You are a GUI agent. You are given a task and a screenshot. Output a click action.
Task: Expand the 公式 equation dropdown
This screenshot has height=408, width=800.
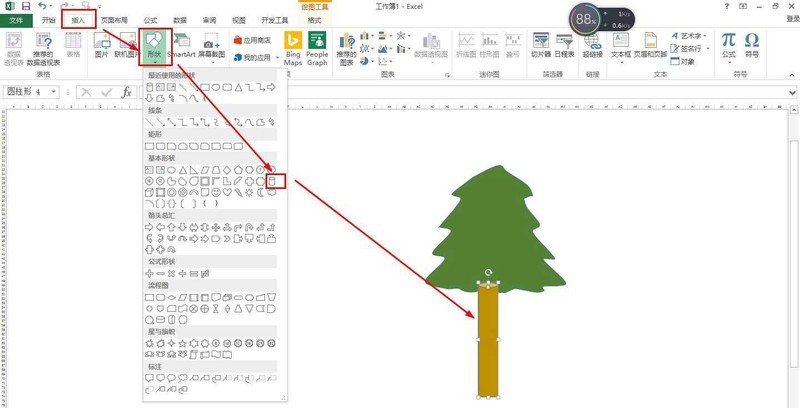click(x=729, y=62)
